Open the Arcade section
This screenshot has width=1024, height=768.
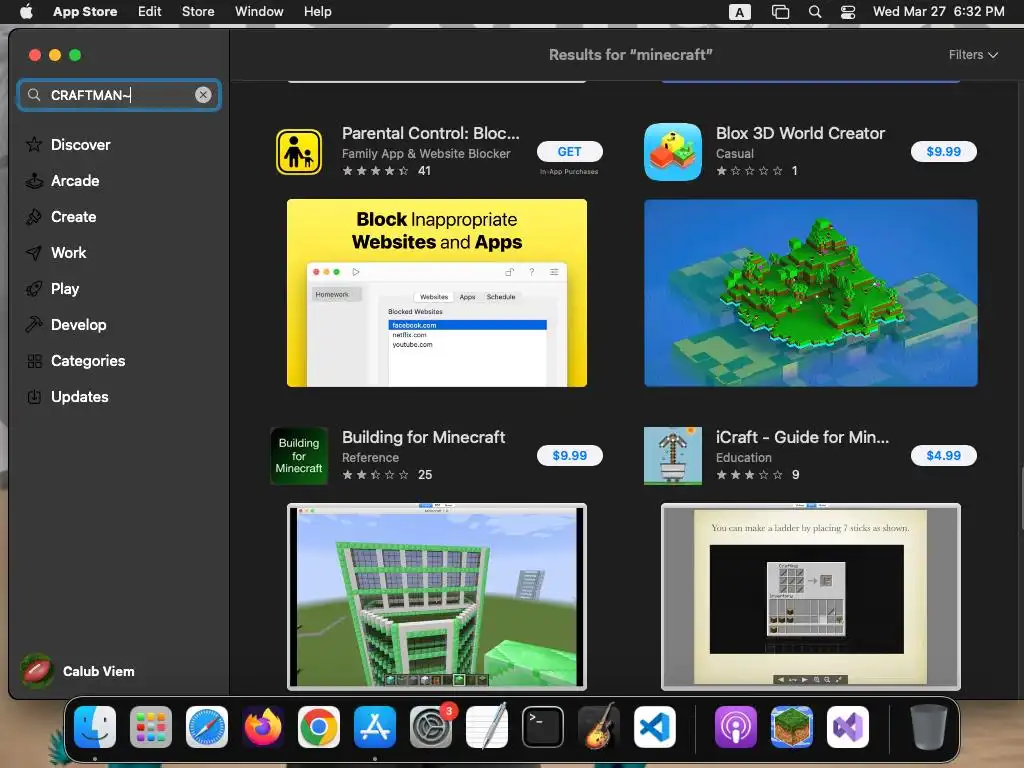[62, 181]
